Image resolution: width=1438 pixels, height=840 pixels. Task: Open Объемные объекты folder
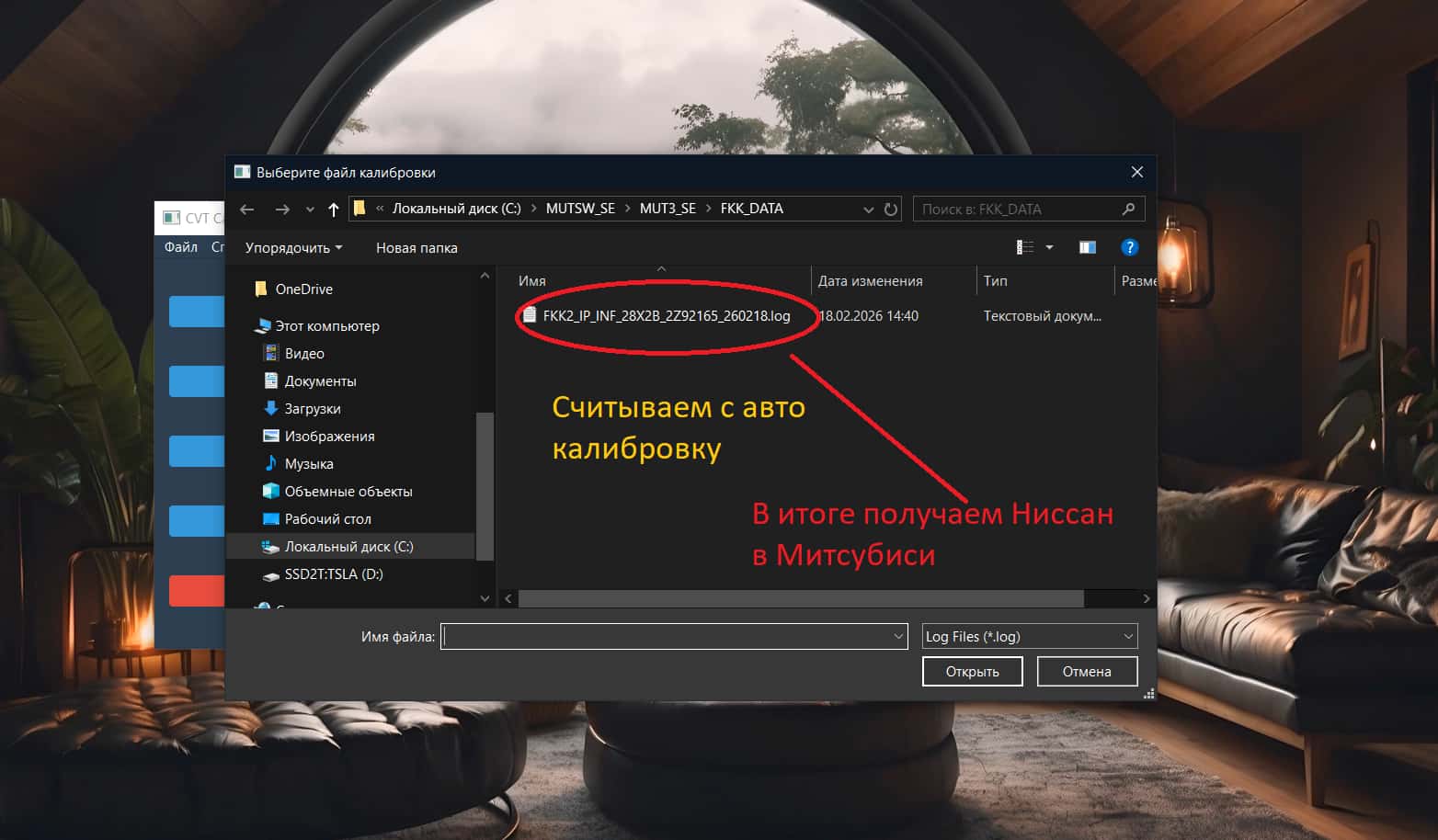pyautogui.click(x=348, y=492)
